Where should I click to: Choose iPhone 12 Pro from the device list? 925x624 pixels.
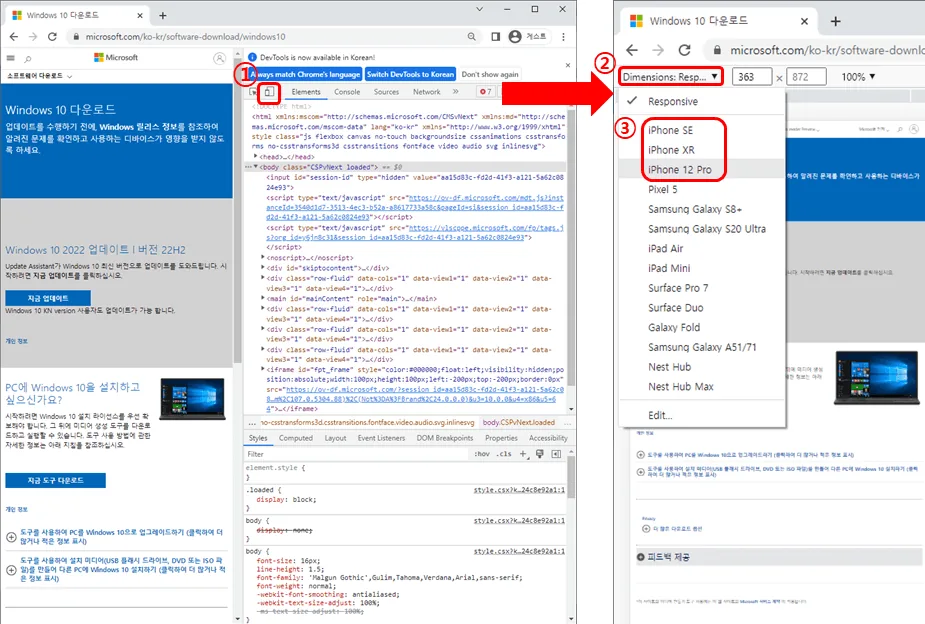point(702,169)
